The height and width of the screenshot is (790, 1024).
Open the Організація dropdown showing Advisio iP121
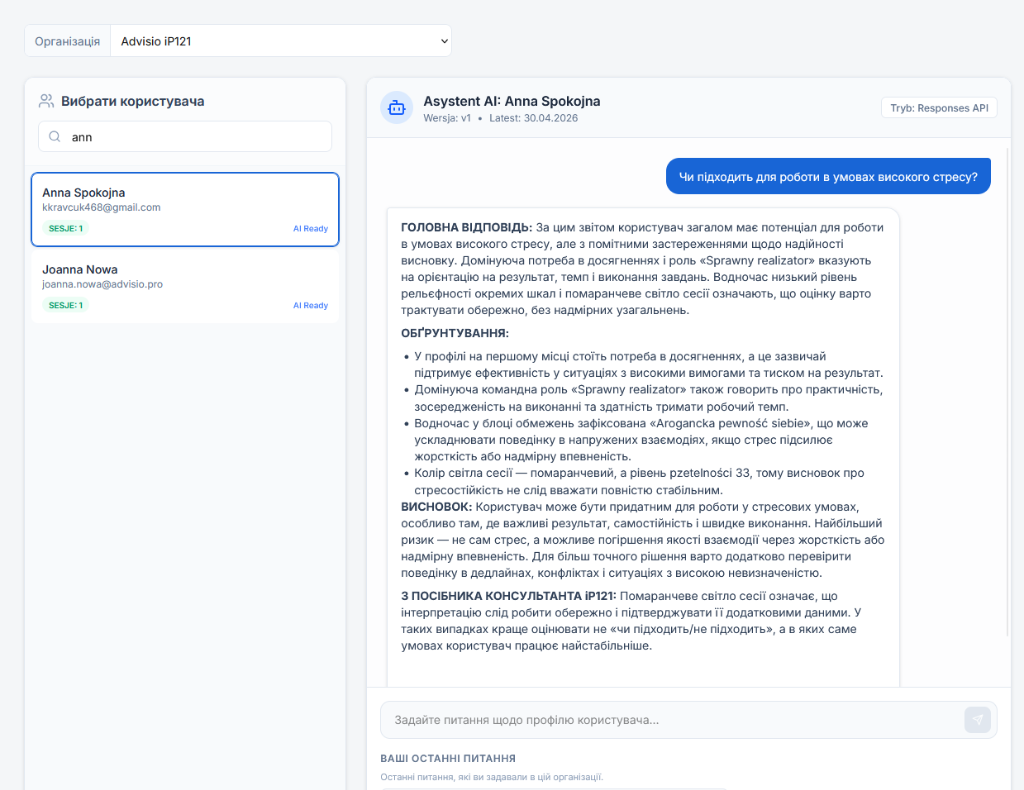[281, 41]
